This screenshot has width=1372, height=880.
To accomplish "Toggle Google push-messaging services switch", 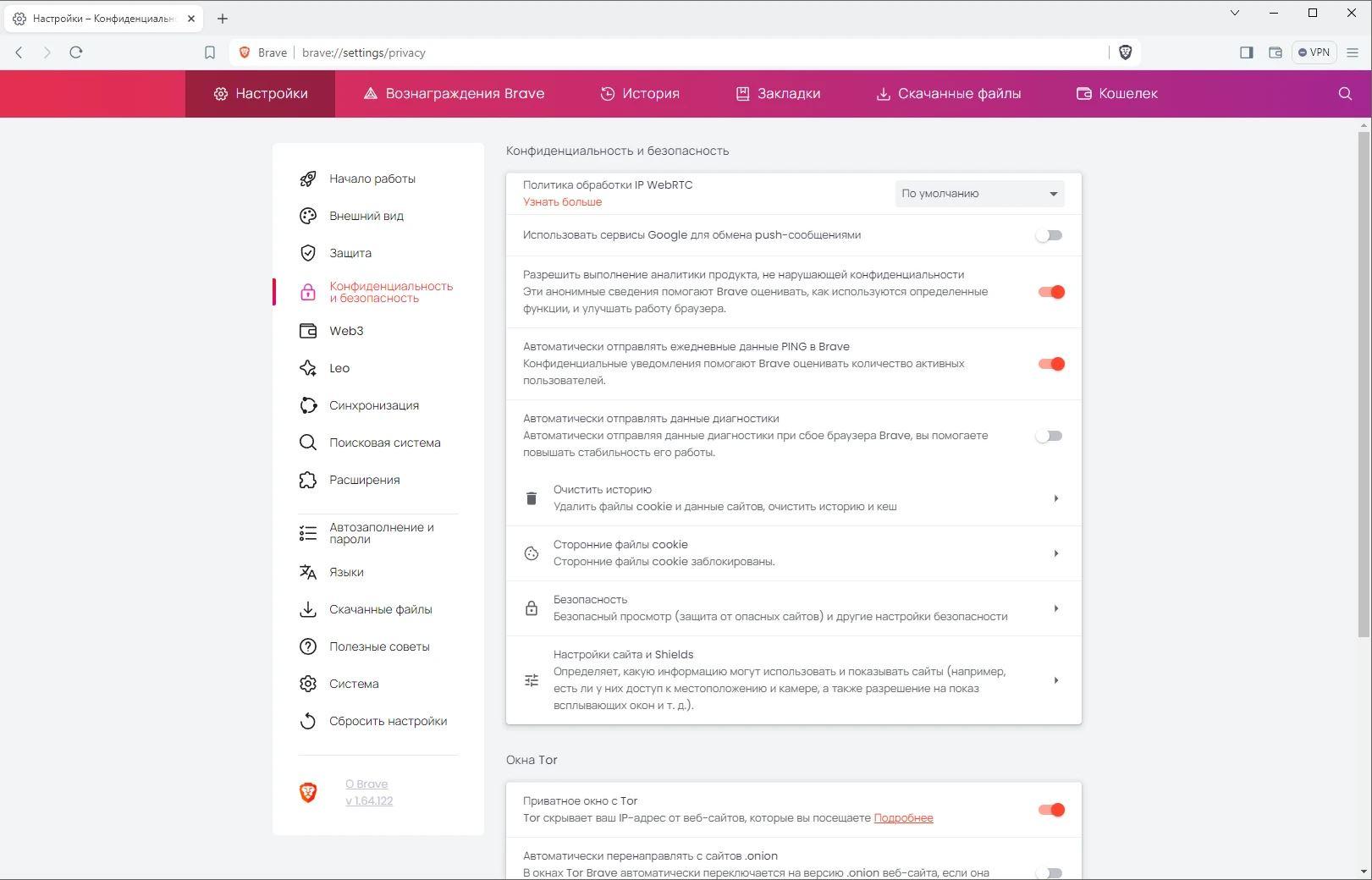I will tap(1050, 235).
